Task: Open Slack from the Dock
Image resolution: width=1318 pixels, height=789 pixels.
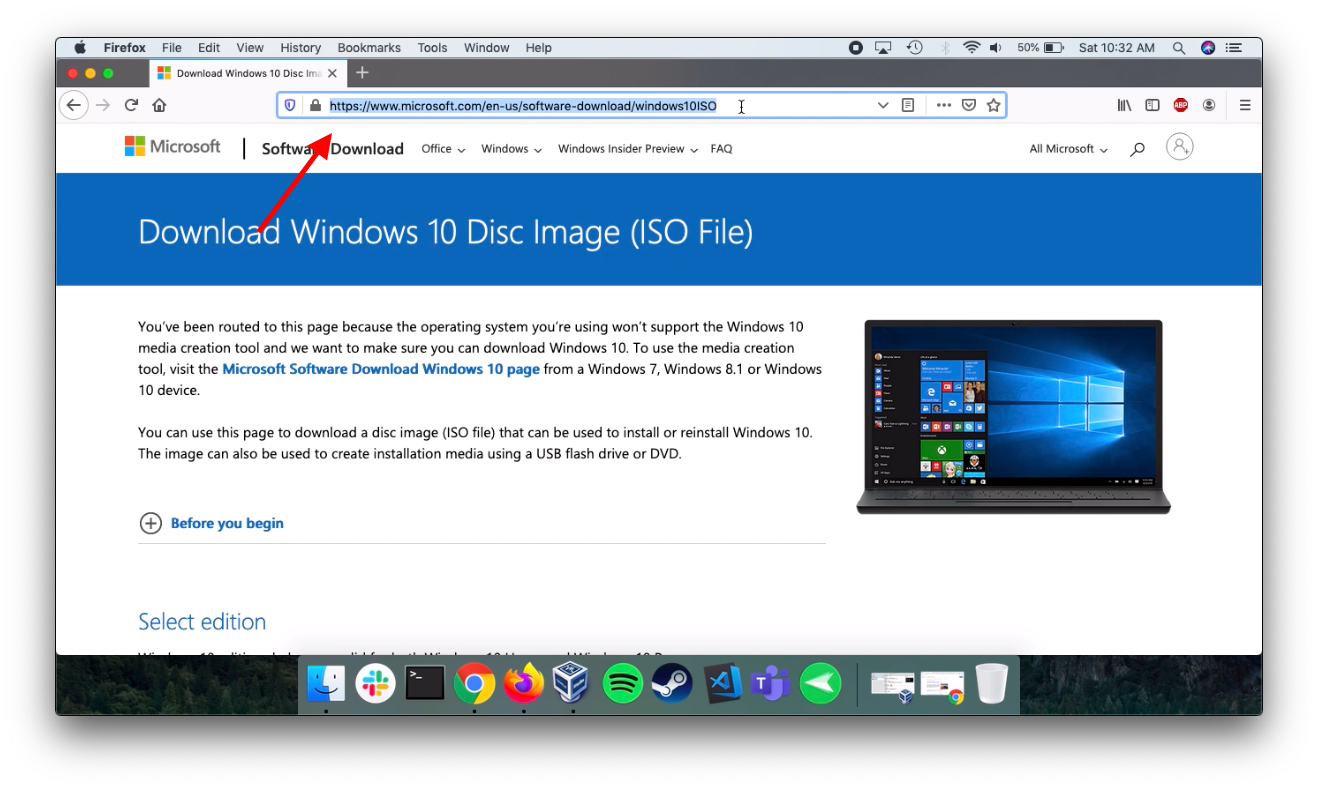Action: (376, 684)
